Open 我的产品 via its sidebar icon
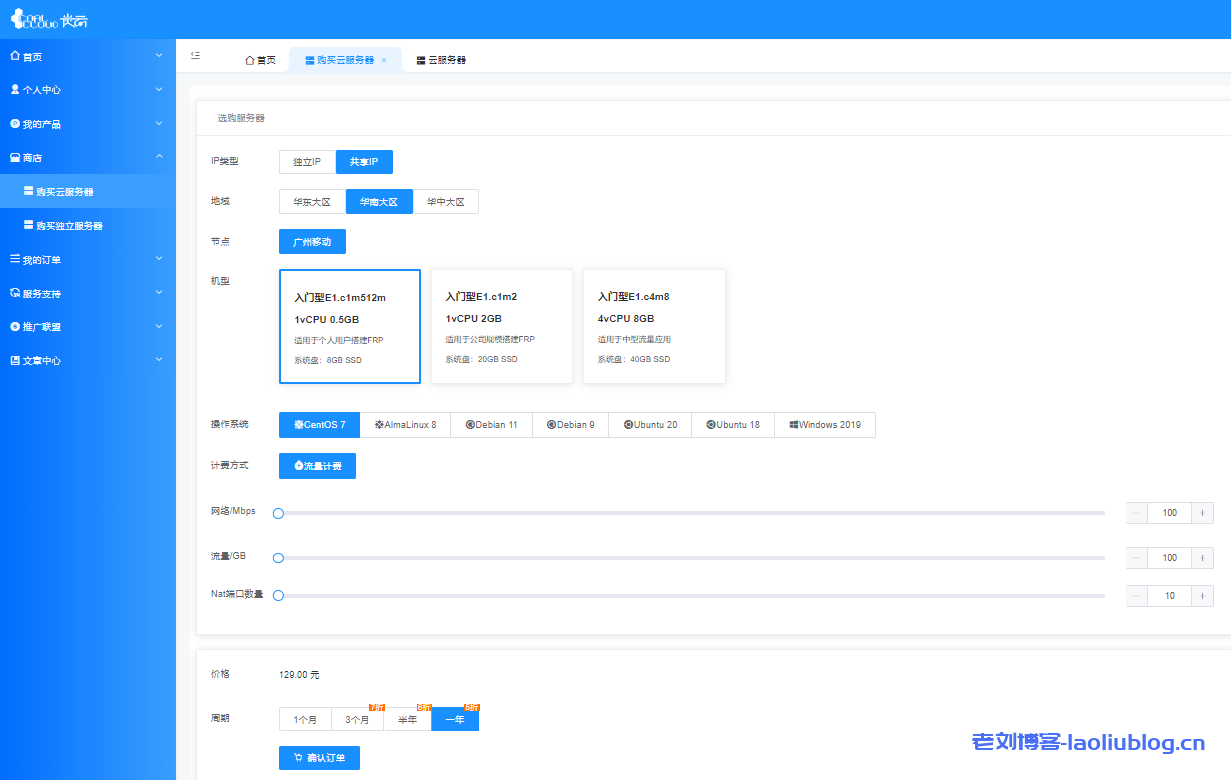This screenshot has width=1231, height=780. click(x=13, y=123)
